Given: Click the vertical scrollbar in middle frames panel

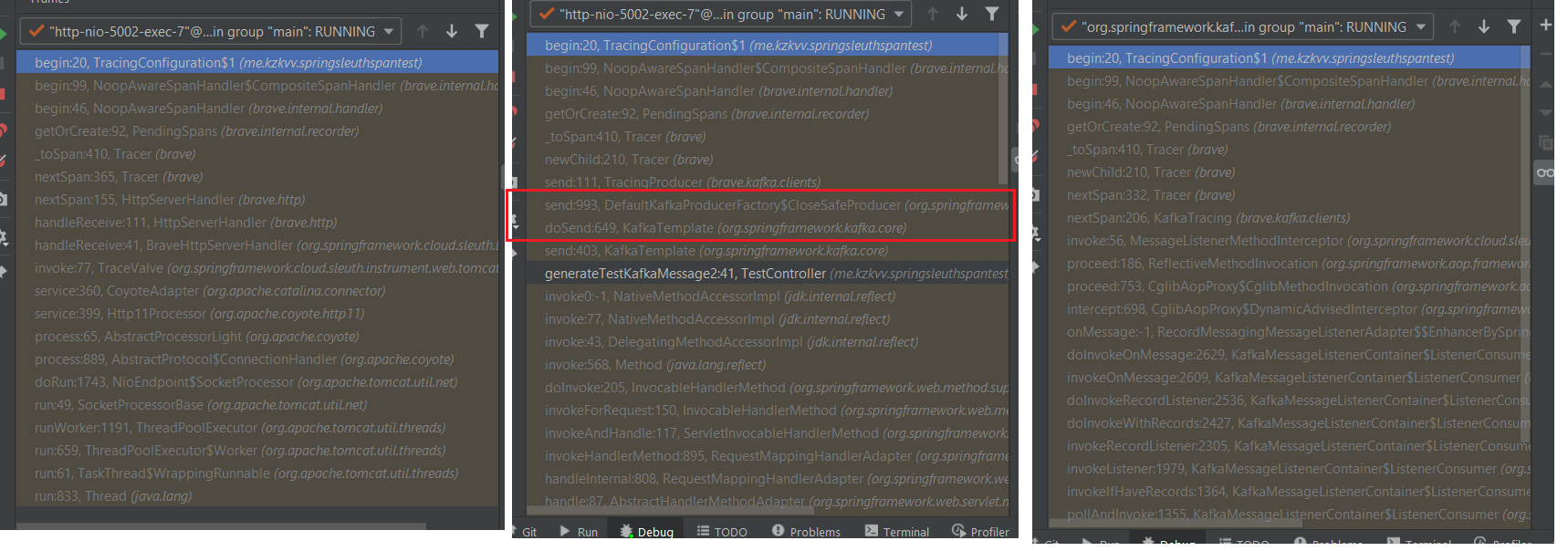Looking at the screenshot, I should point(1003,108).
